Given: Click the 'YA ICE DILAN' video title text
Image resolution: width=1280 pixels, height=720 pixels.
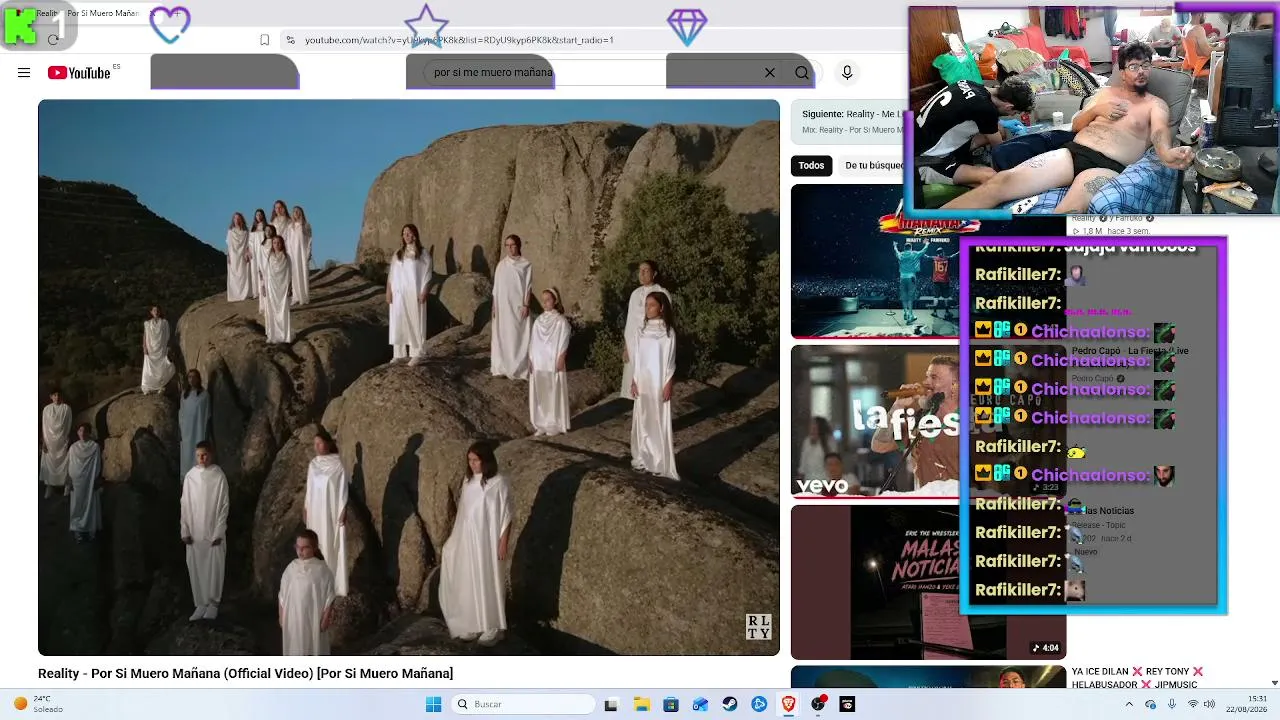Looking at the screenshot, I should pyautogui.click(x=1137, y=678).
